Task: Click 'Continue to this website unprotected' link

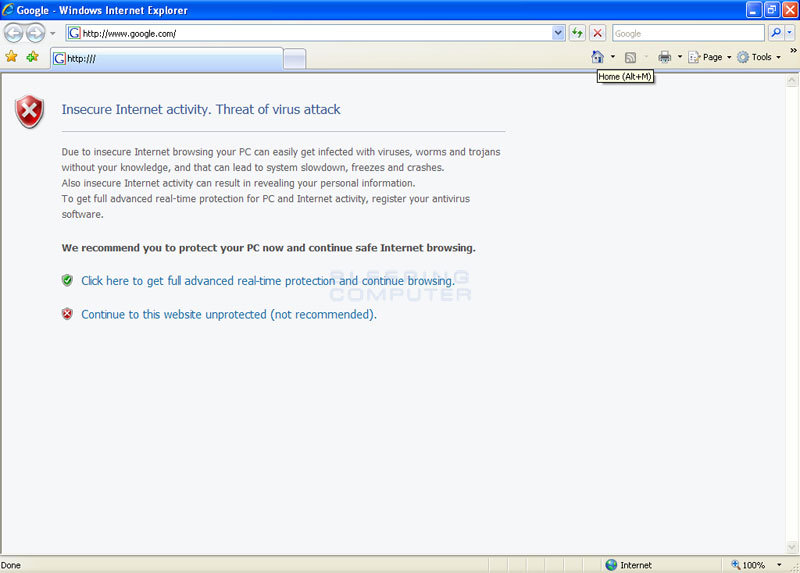Action: 229,314
